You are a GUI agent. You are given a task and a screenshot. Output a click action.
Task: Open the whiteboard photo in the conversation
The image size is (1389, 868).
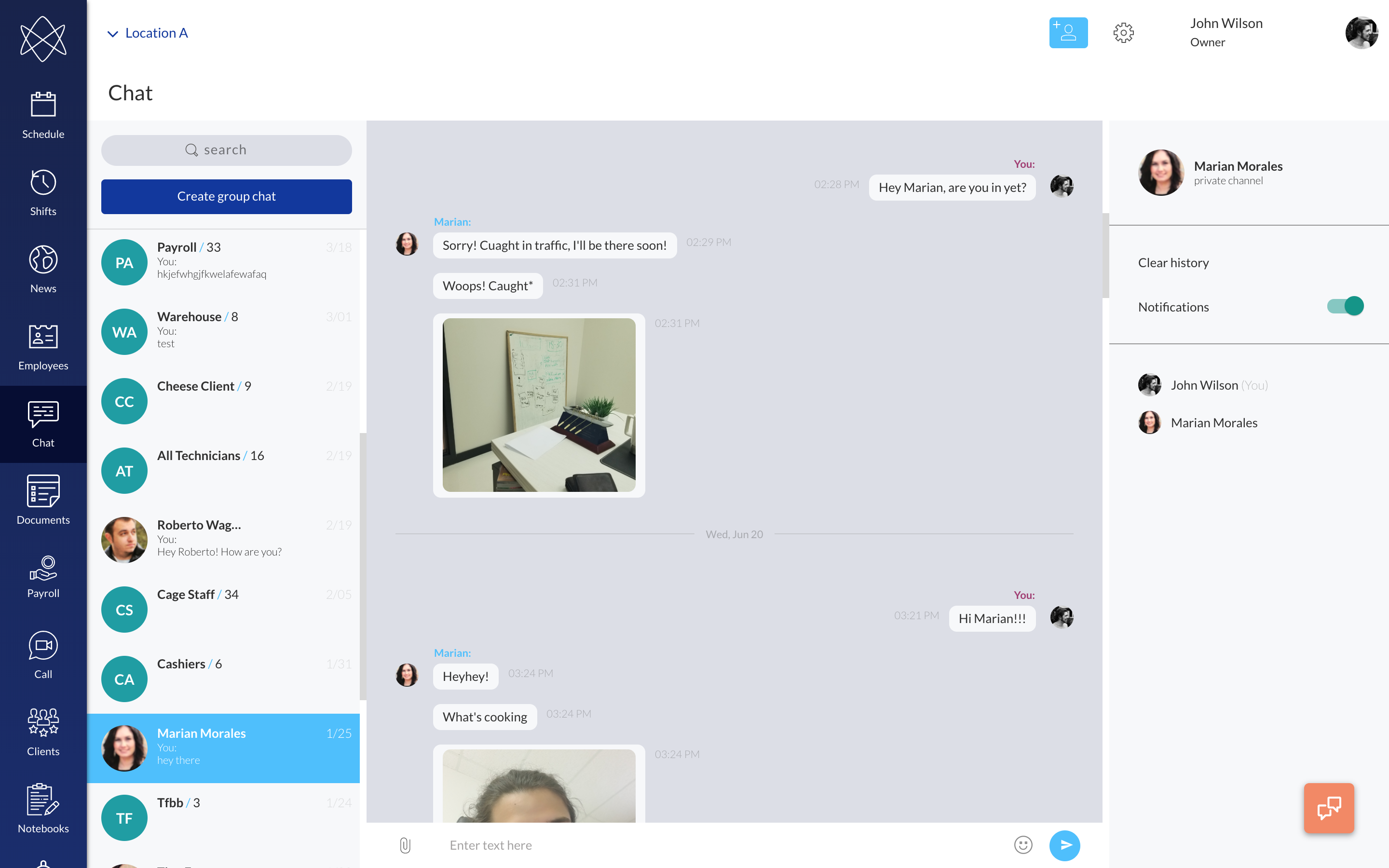tap(538, 405)
